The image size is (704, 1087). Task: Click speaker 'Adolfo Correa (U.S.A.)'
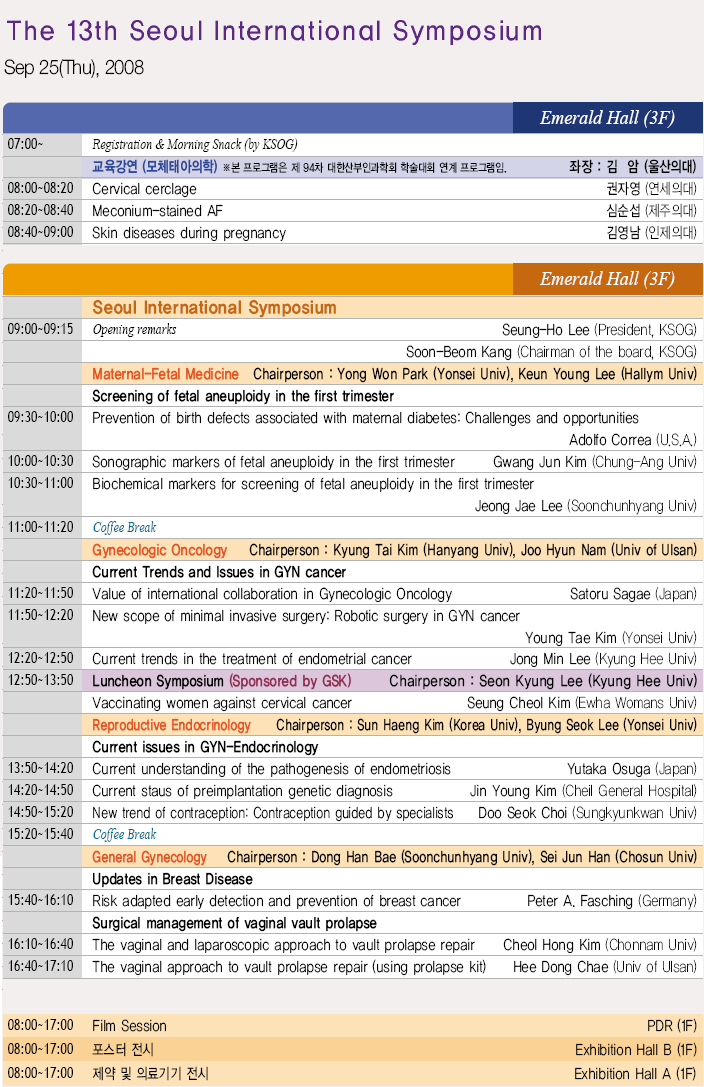633,440
